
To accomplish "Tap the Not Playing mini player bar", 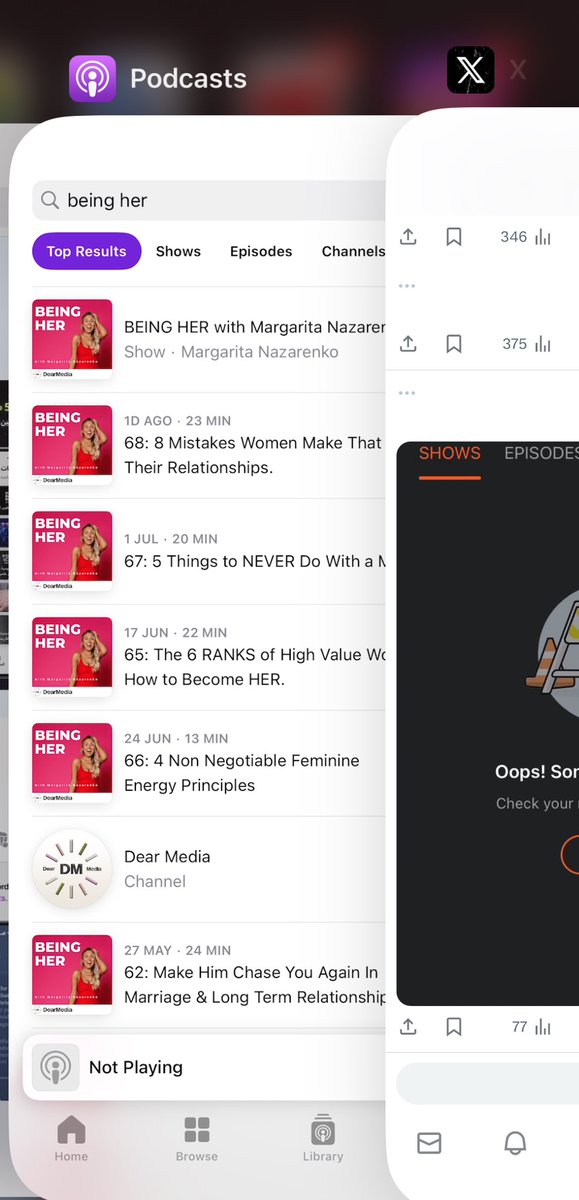I will (x=205, y=1067).
